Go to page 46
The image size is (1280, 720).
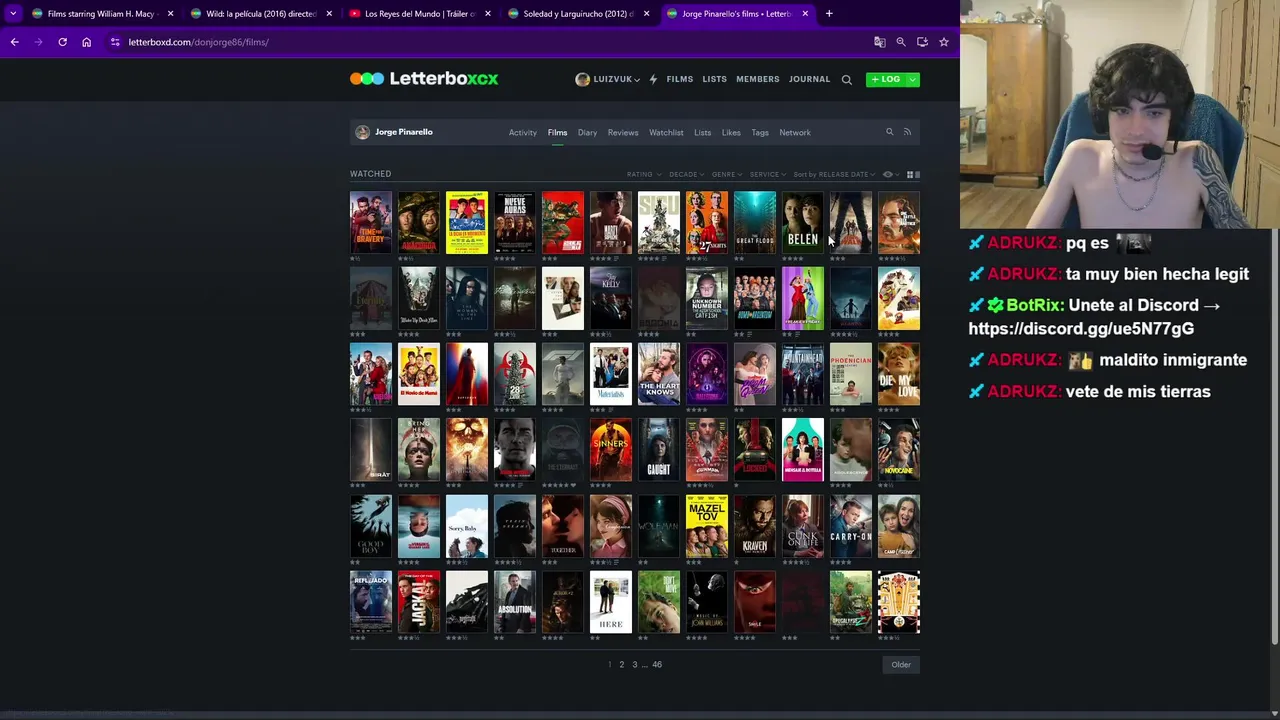pyautogui.click(x=657, y=664)
